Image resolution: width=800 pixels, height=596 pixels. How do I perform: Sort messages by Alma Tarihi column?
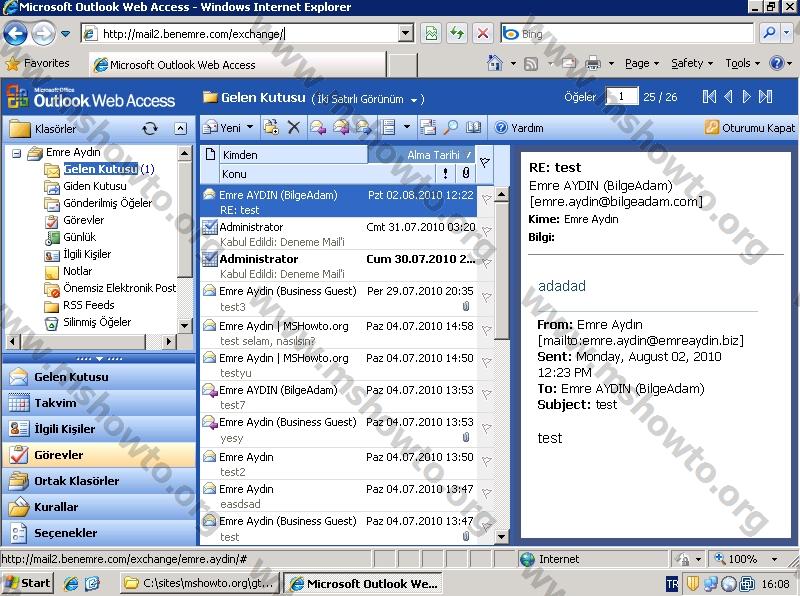click(422, 155)
